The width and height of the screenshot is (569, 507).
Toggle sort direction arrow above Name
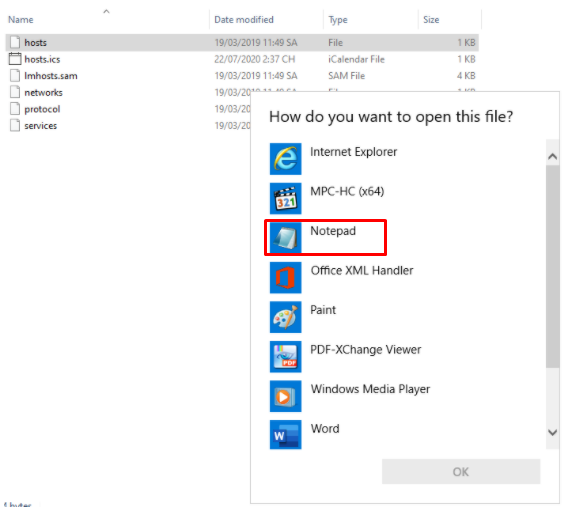(x=106, y=12)
